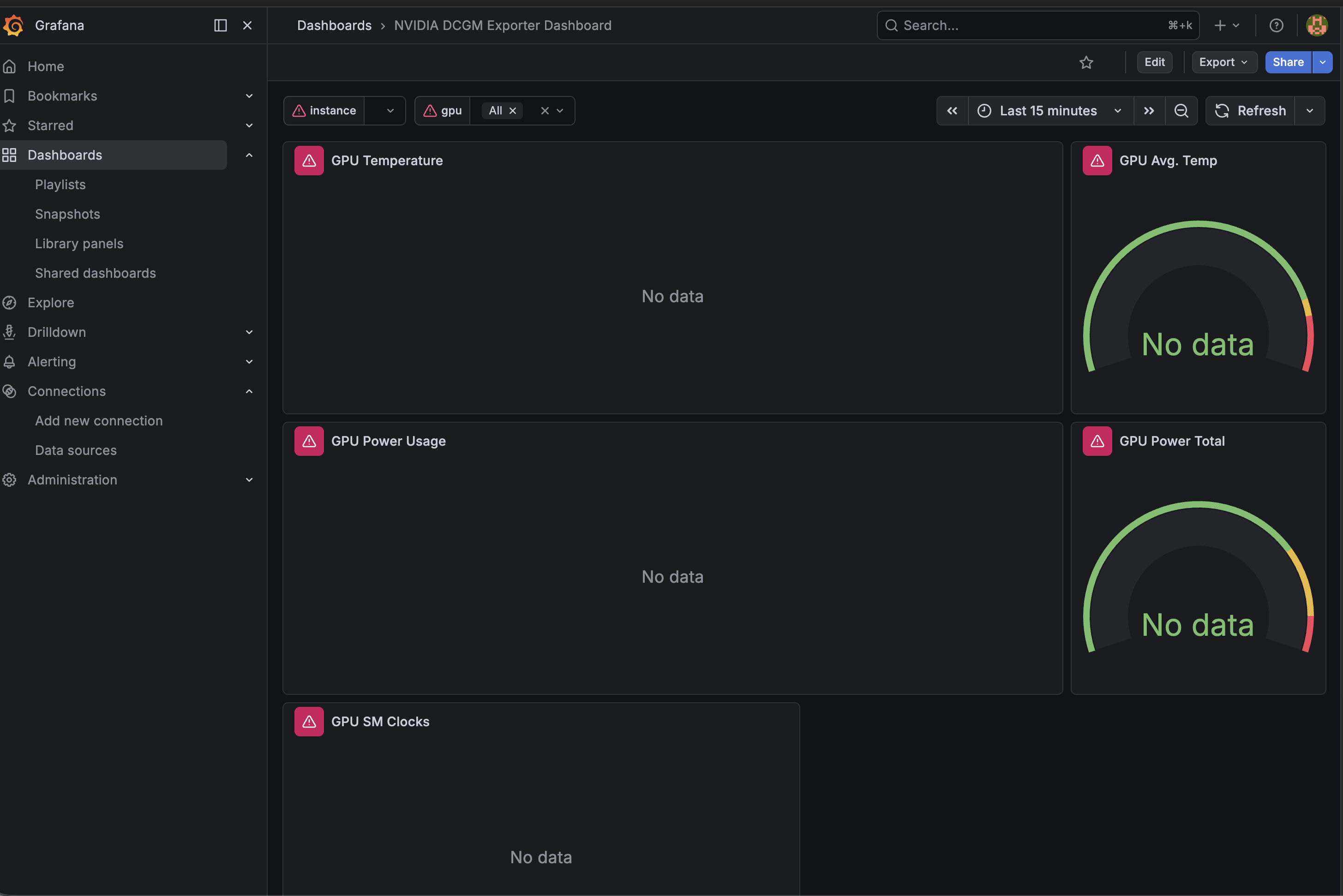Collapse the Dashboards section
Image resolution: width=1343 pixels, height=896 pixels.
click(x=249, y=155)
